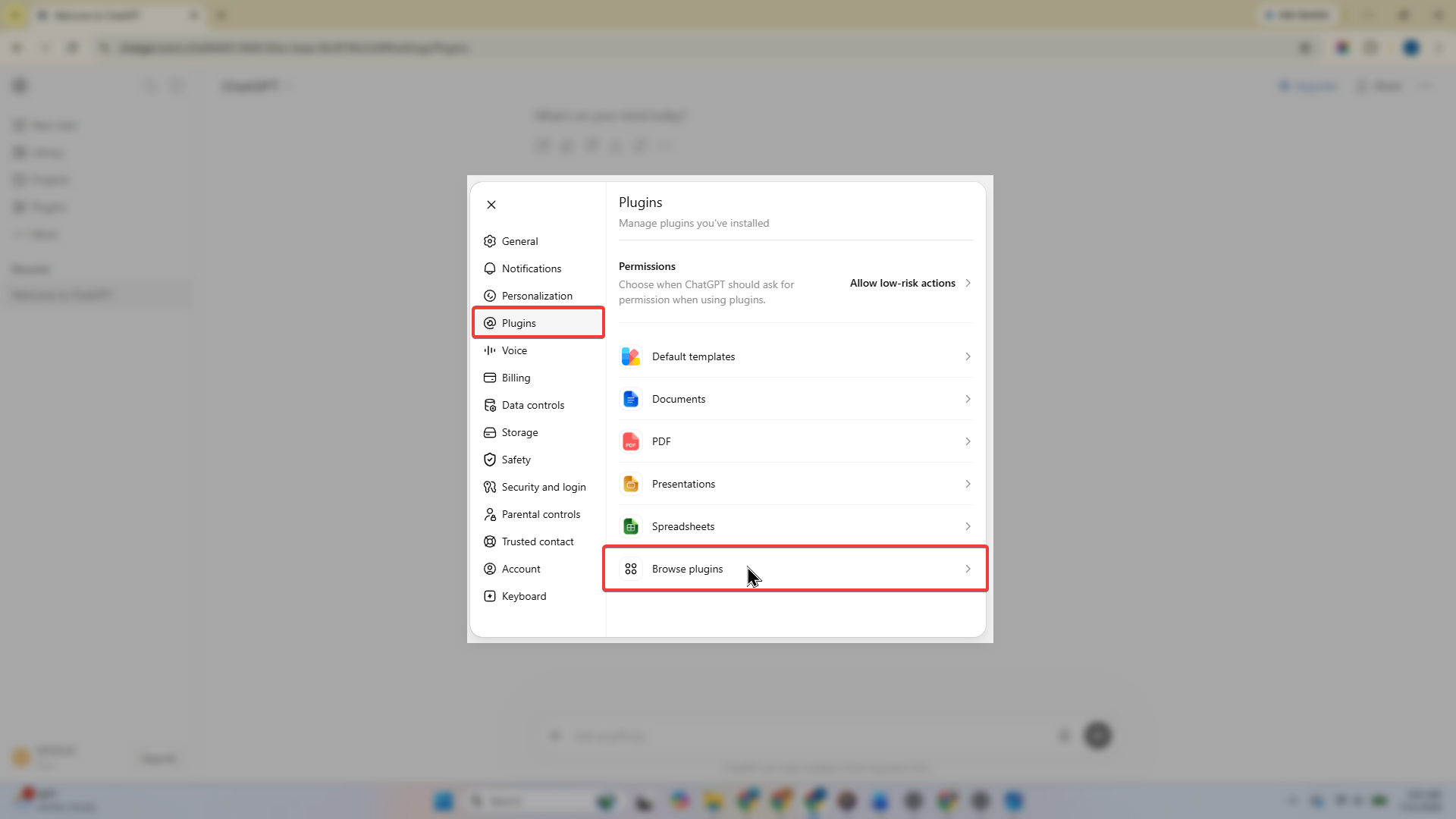Viewport: 1456px width, 819px height.
Task: Open Billing via the card icon
Action: pos(490,378)
